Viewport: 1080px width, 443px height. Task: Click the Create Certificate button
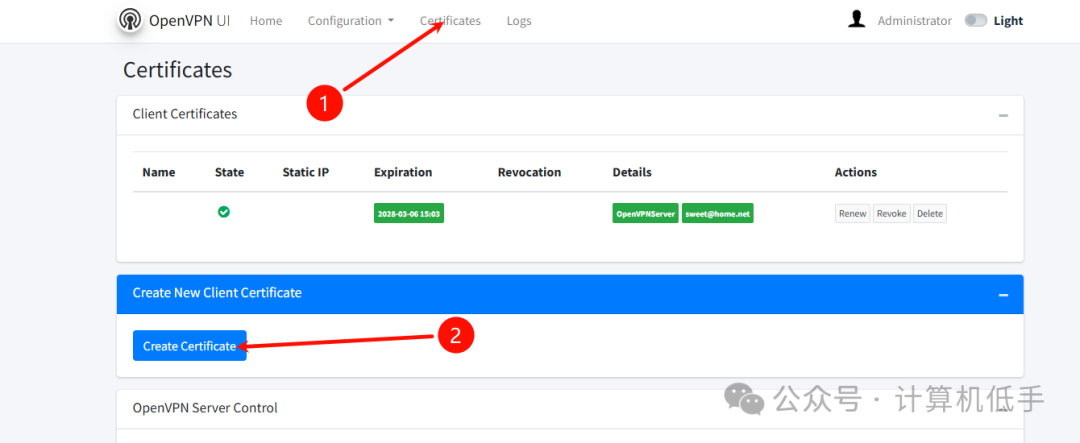pyautogui.click(x=189, y=346)
